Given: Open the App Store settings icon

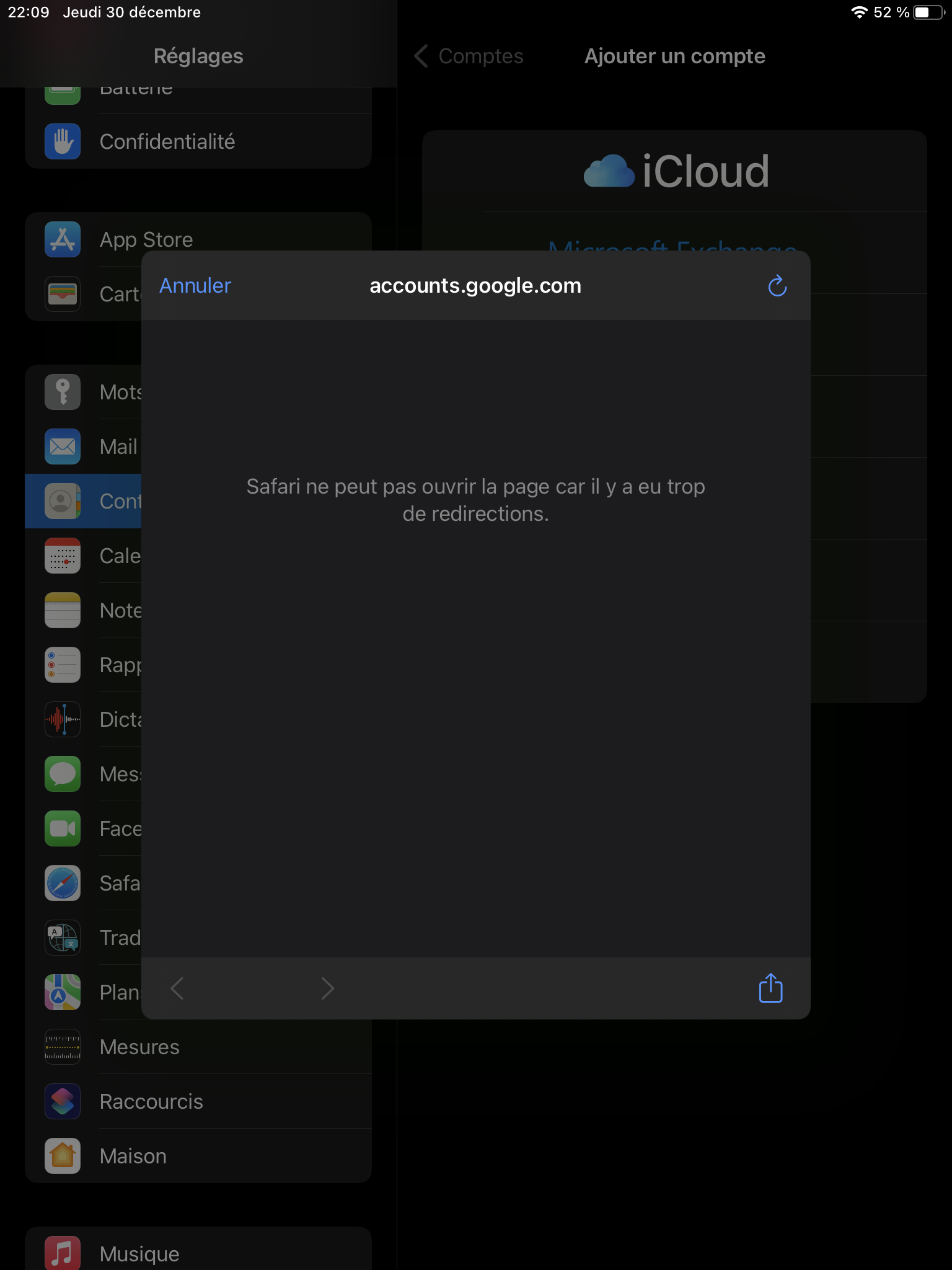Looking at the screenshot, I should click(x=63, y=239).
